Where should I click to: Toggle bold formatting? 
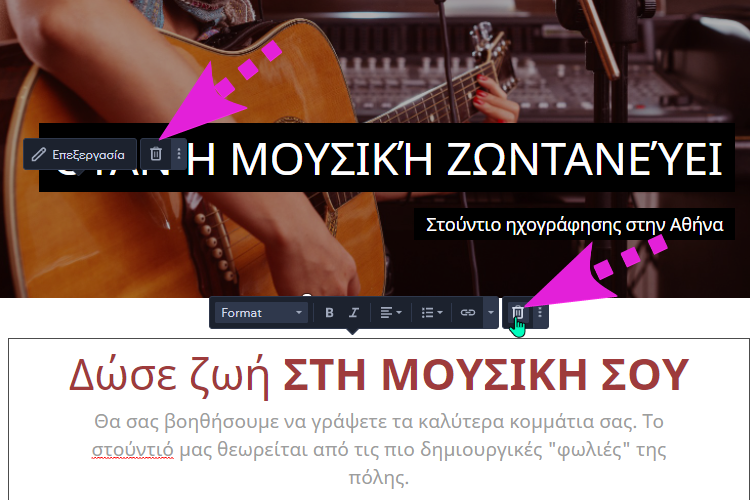pos(329,313)
